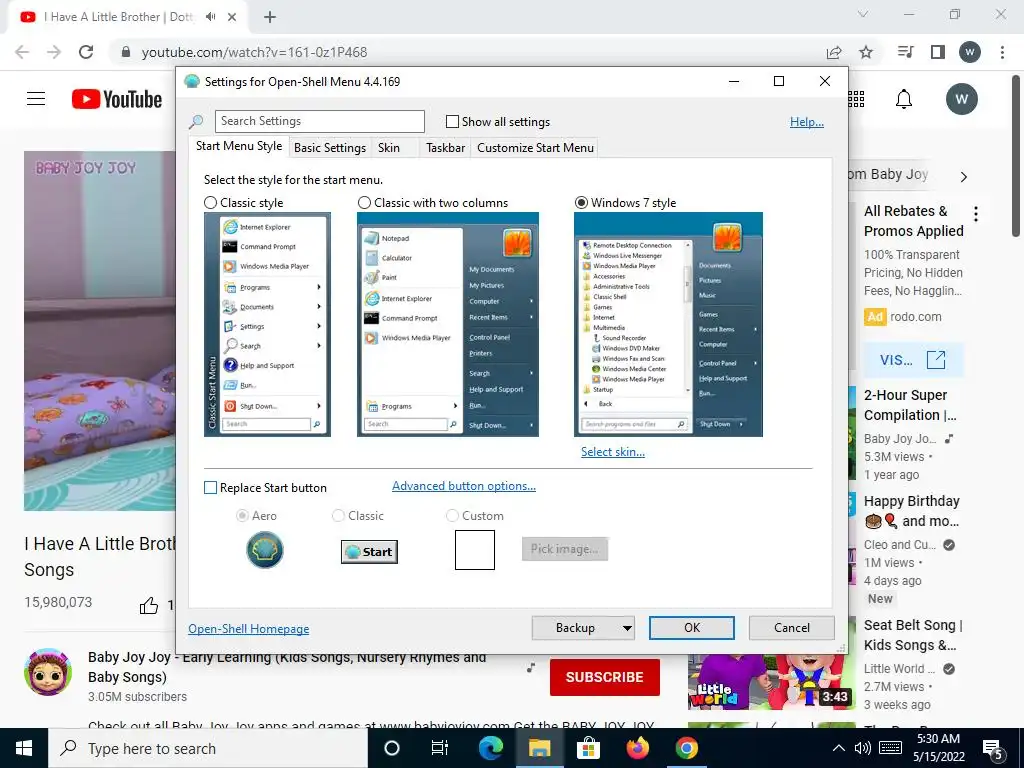Screen dimensions: 1024x768
Task: Click the ad's VIS... visit button
Action: [x=913, y=360]
